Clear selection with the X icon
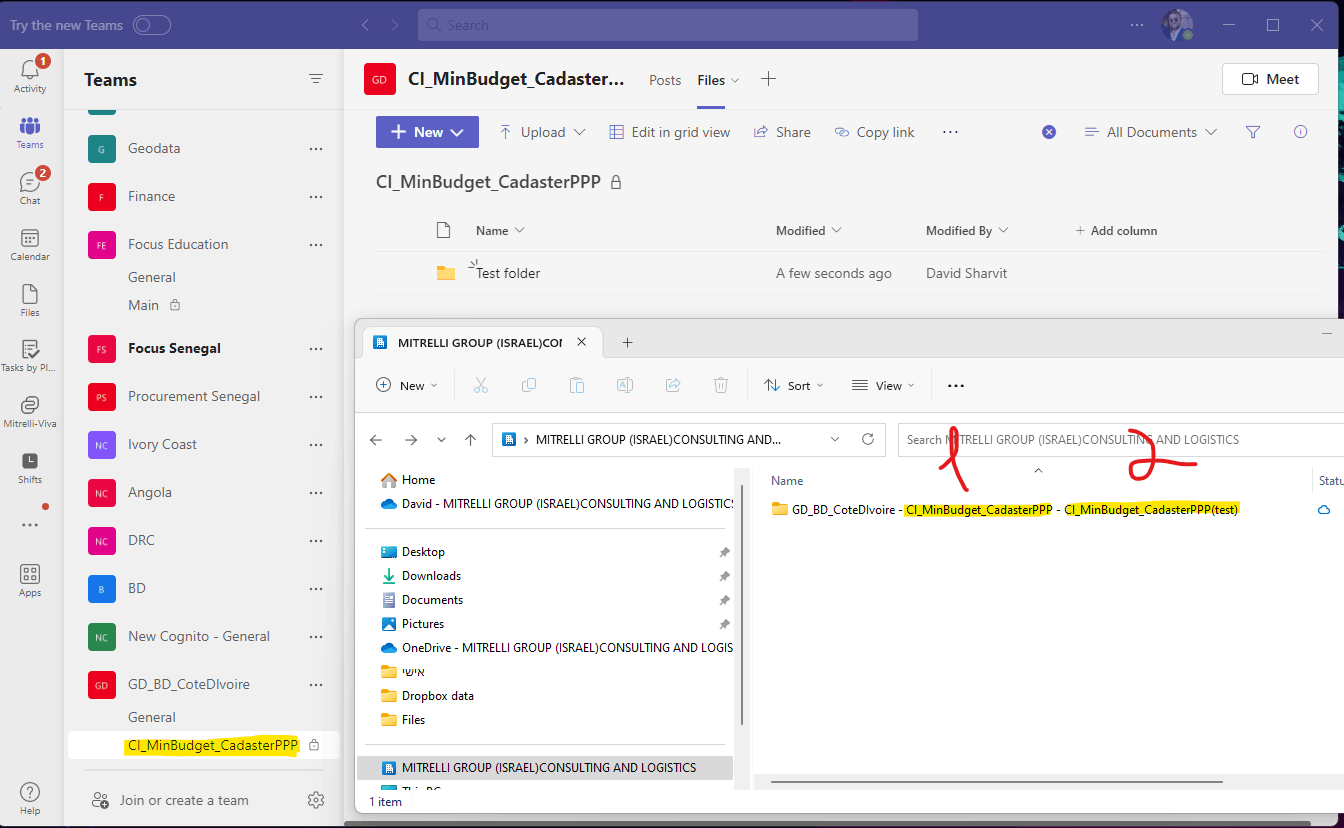 click(x=1049, y=132)
